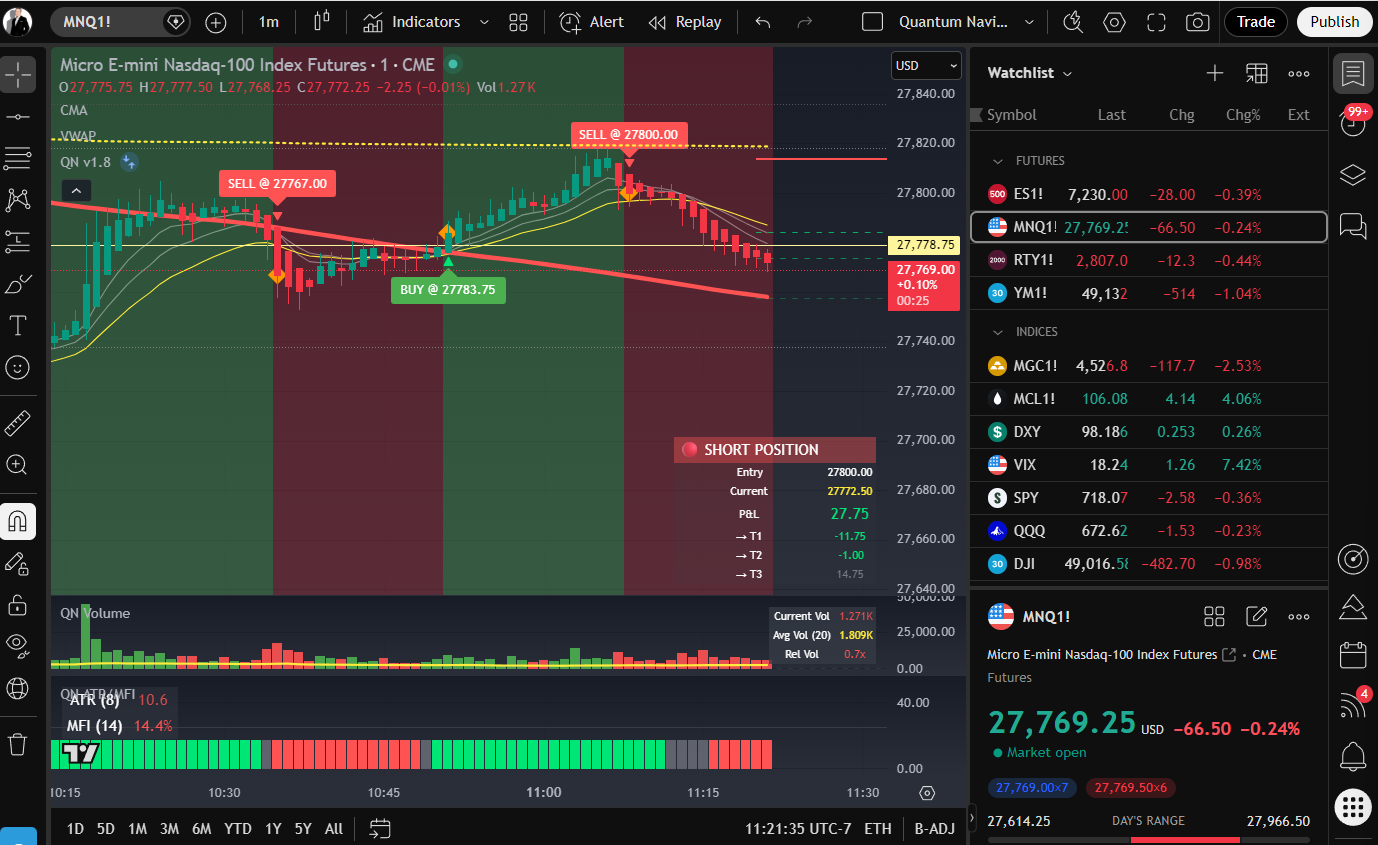This screenshot has height=845, width=1378.
Task: Select the crosshair cursor tool
Action: coord(18,73)
